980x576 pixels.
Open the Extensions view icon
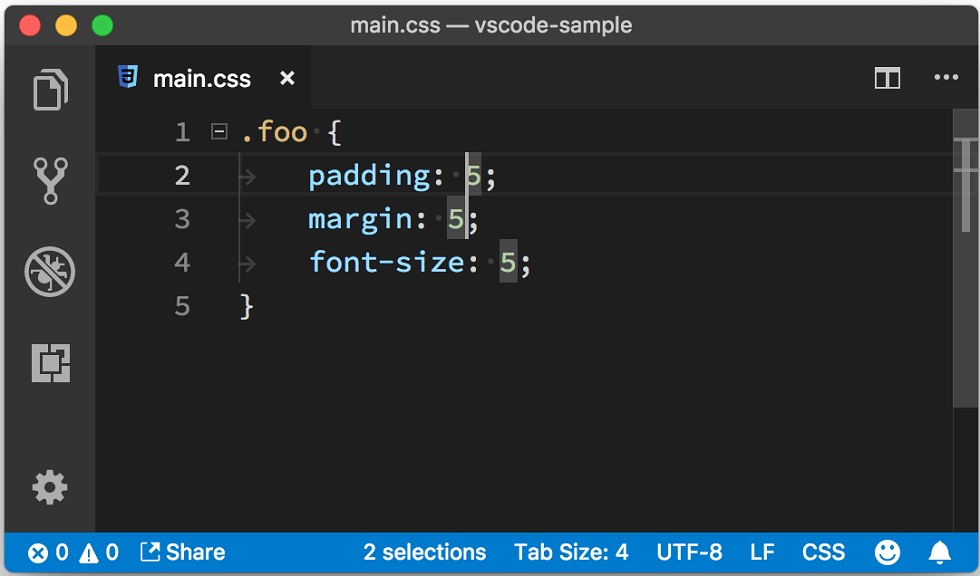point(51,362)
